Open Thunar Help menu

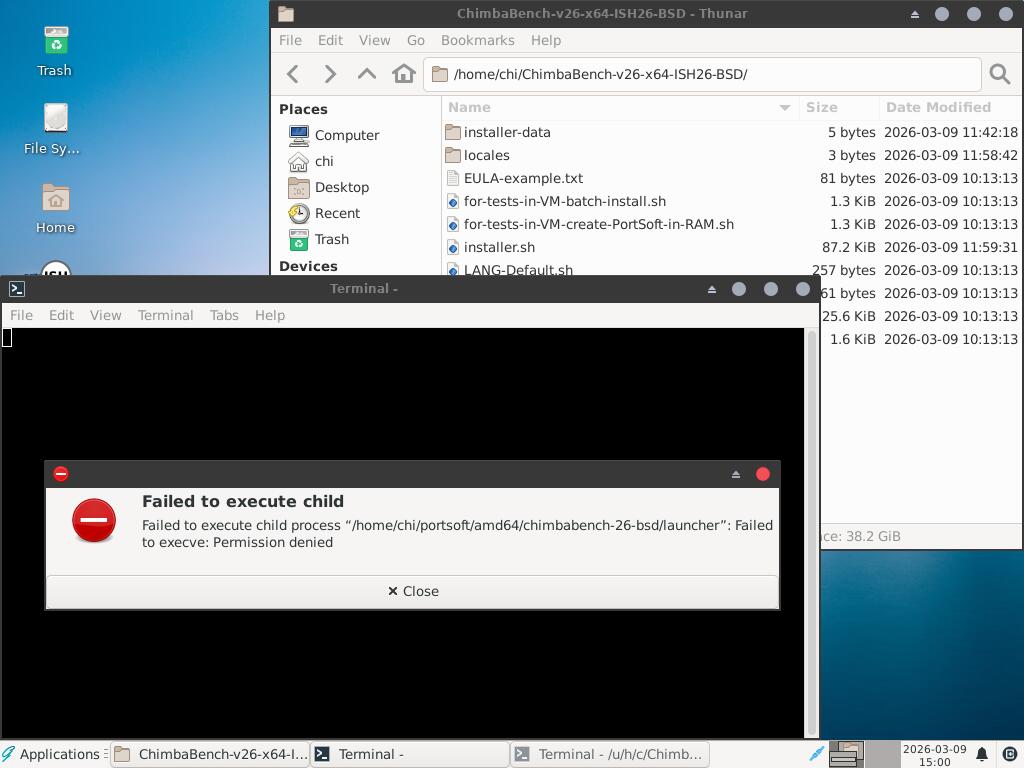[545, 40]
